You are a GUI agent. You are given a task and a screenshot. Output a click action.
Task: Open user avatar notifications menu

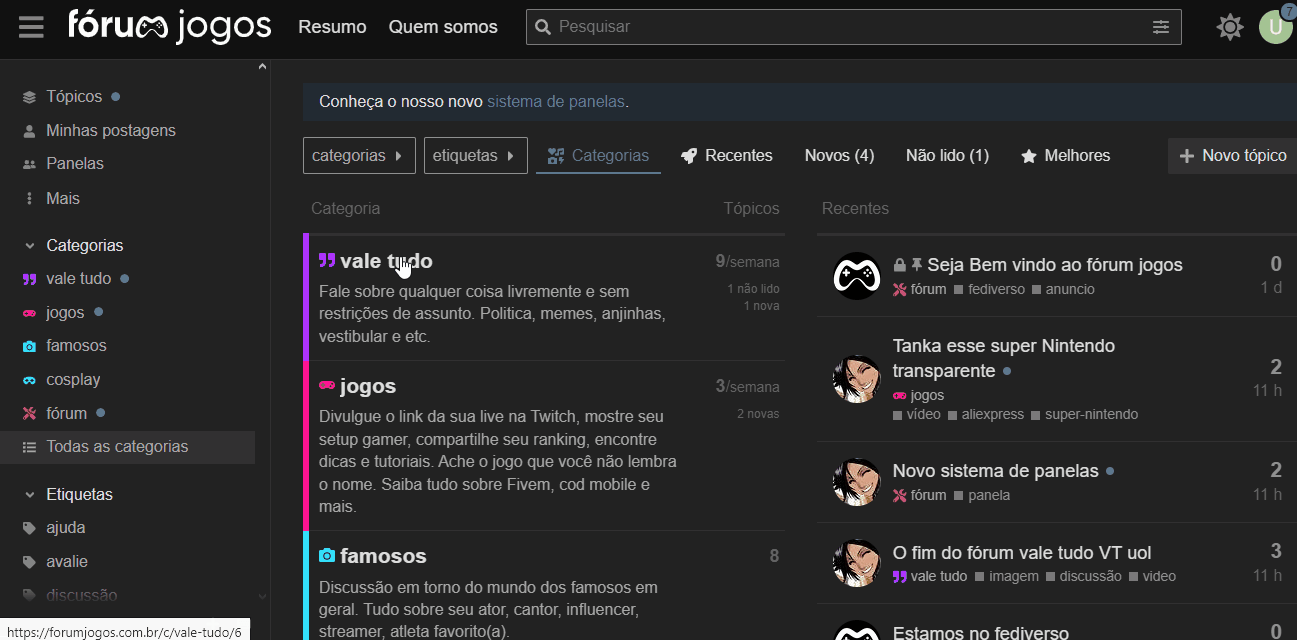point(1274,27)
